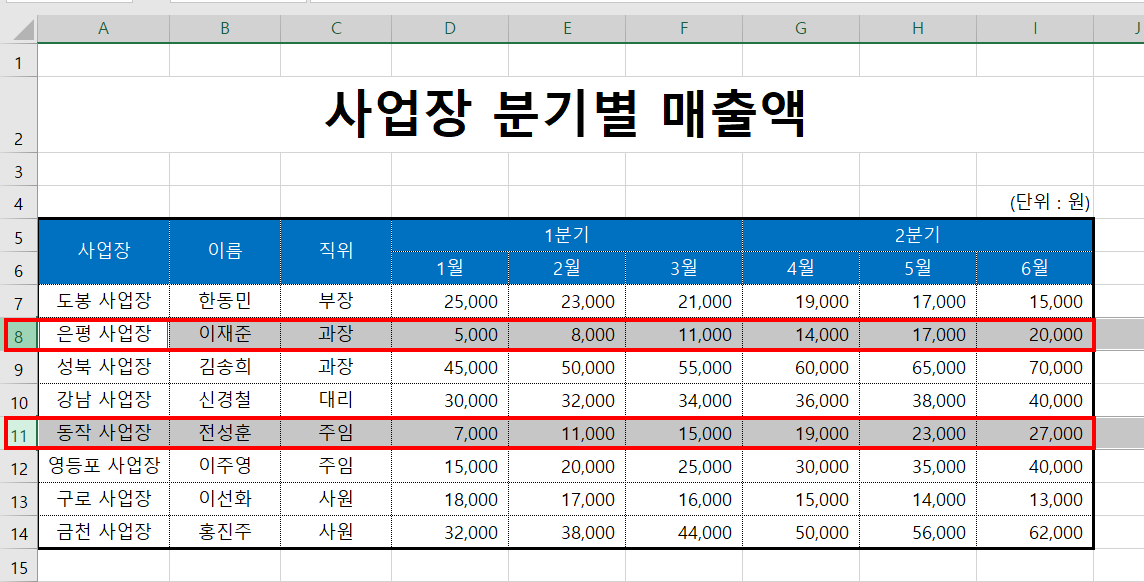Select the 4월 header cell
Image resolution: width=1144 pixels, height=582 pixels.
point(801,268)
